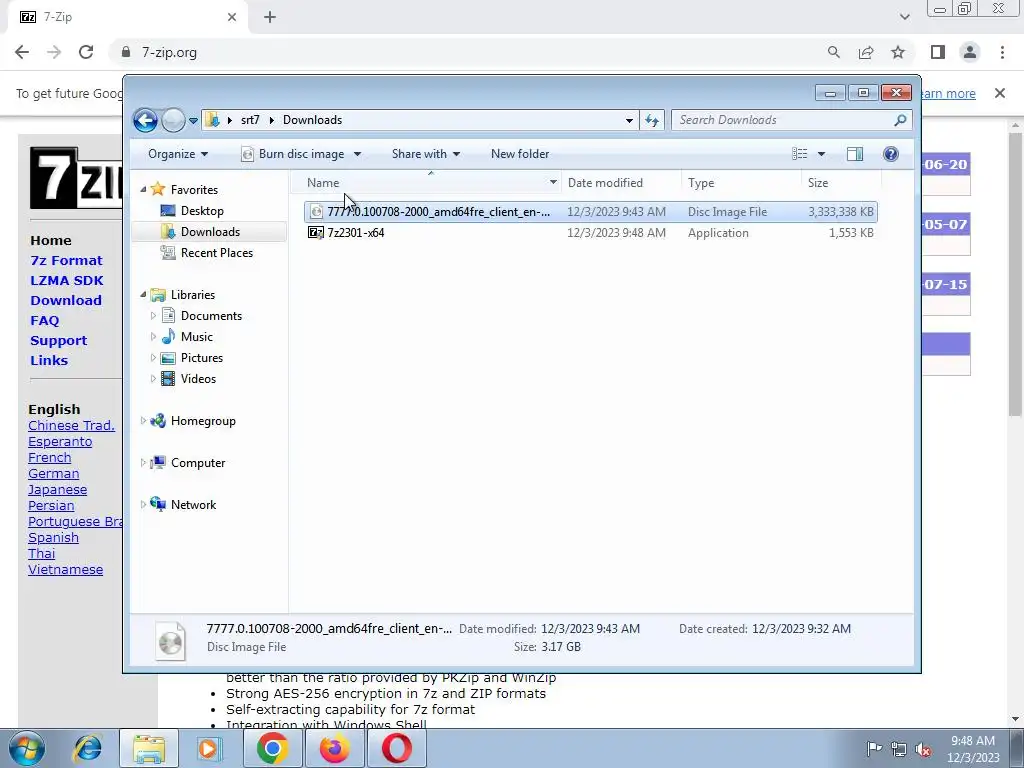Dismiss Chrome notification bar
The width and height of the screenshot is (1024, 768).
pyautogui.click(x=999, y=93)
